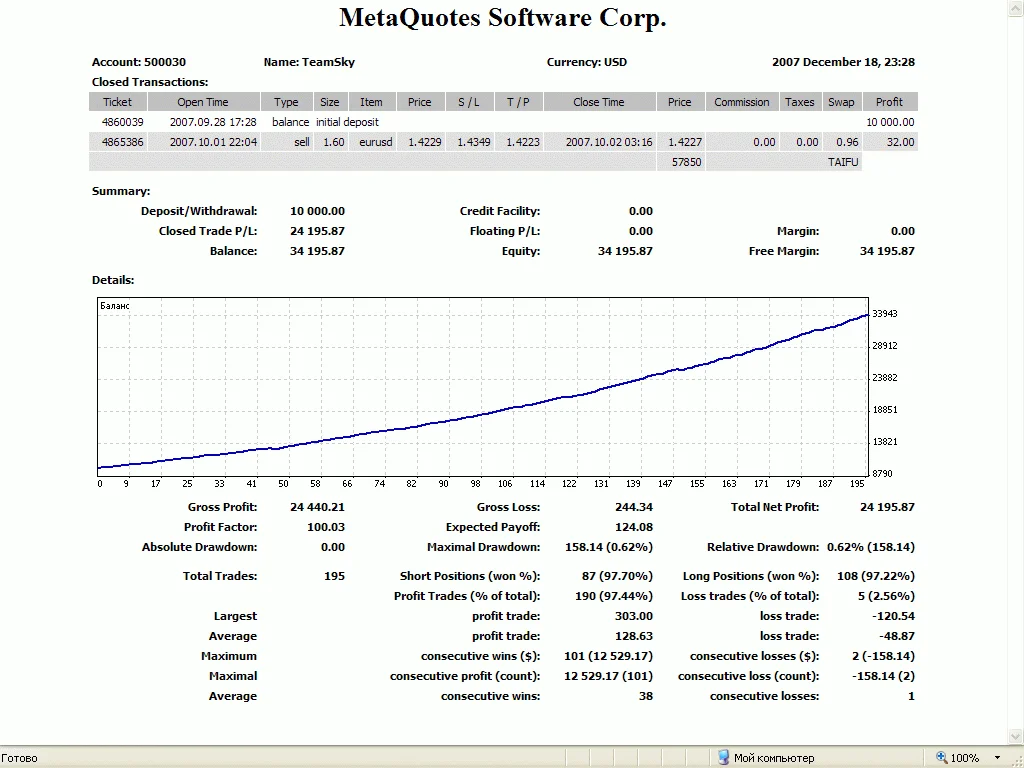Screen dimensions: 1024x768
Task: Click the Total Net Profit value 24 195.87
Action: click(887, 507)
